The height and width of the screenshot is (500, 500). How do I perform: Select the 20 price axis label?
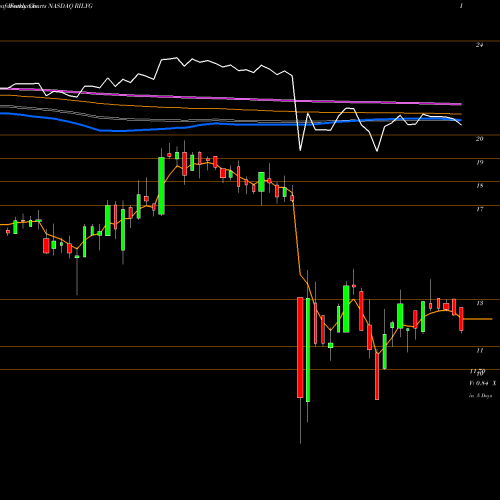coord(479,139)
